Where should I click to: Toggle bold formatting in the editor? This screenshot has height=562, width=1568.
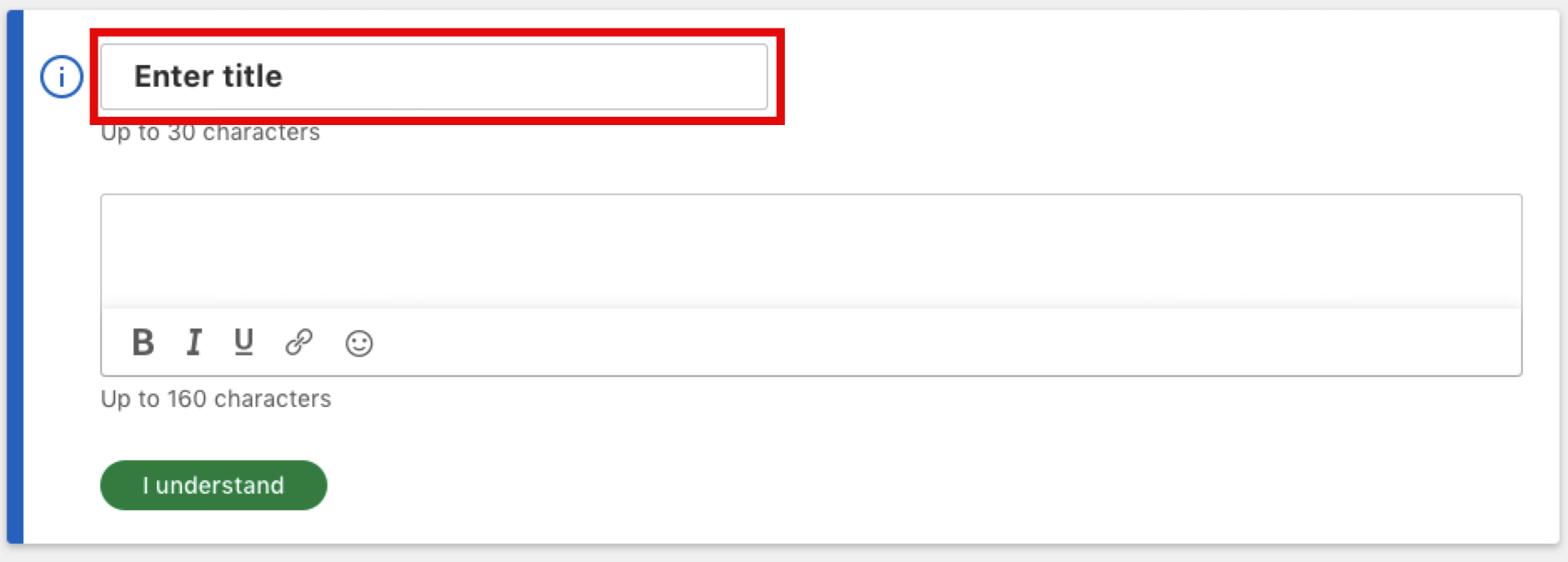coord(143,343)
